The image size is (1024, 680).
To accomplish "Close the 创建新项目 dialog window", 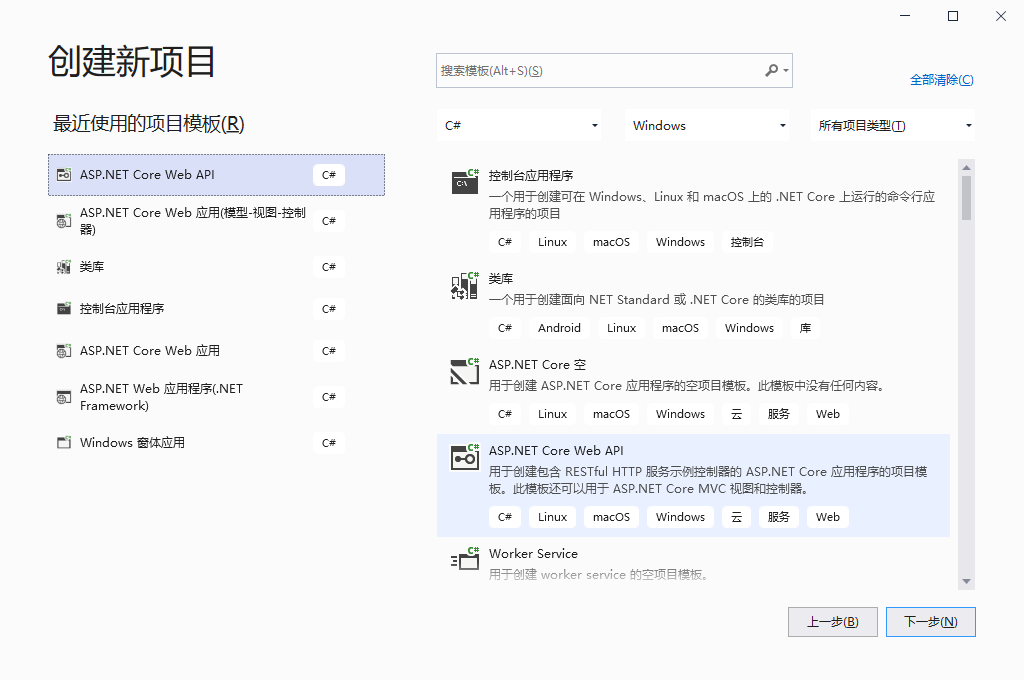I will click(x=1000, y=16).
